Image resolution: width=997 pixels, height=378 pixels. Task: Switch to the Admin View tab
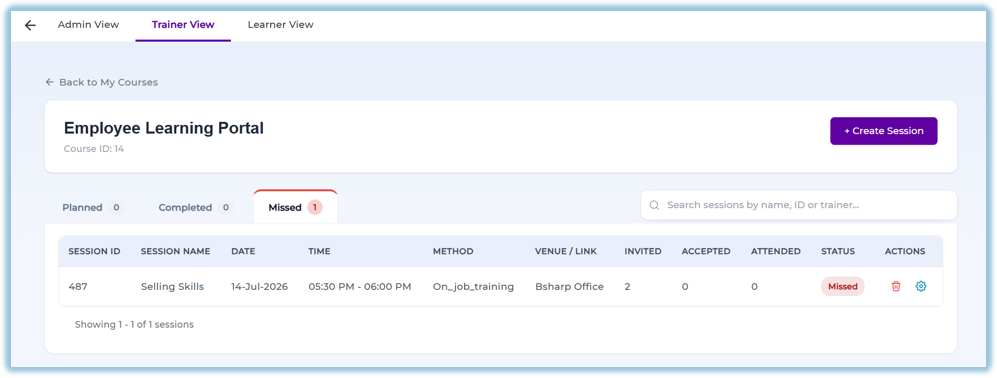click(88, 25)
